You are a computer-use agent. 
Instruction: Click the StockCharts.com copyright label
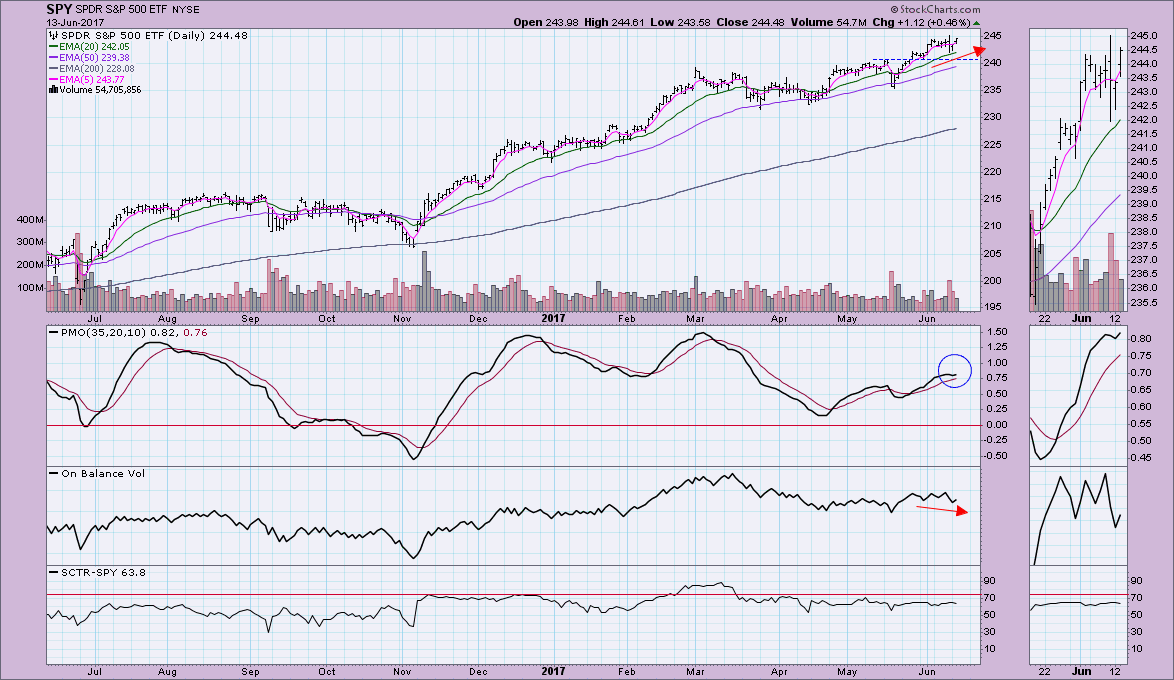point(936,9)
